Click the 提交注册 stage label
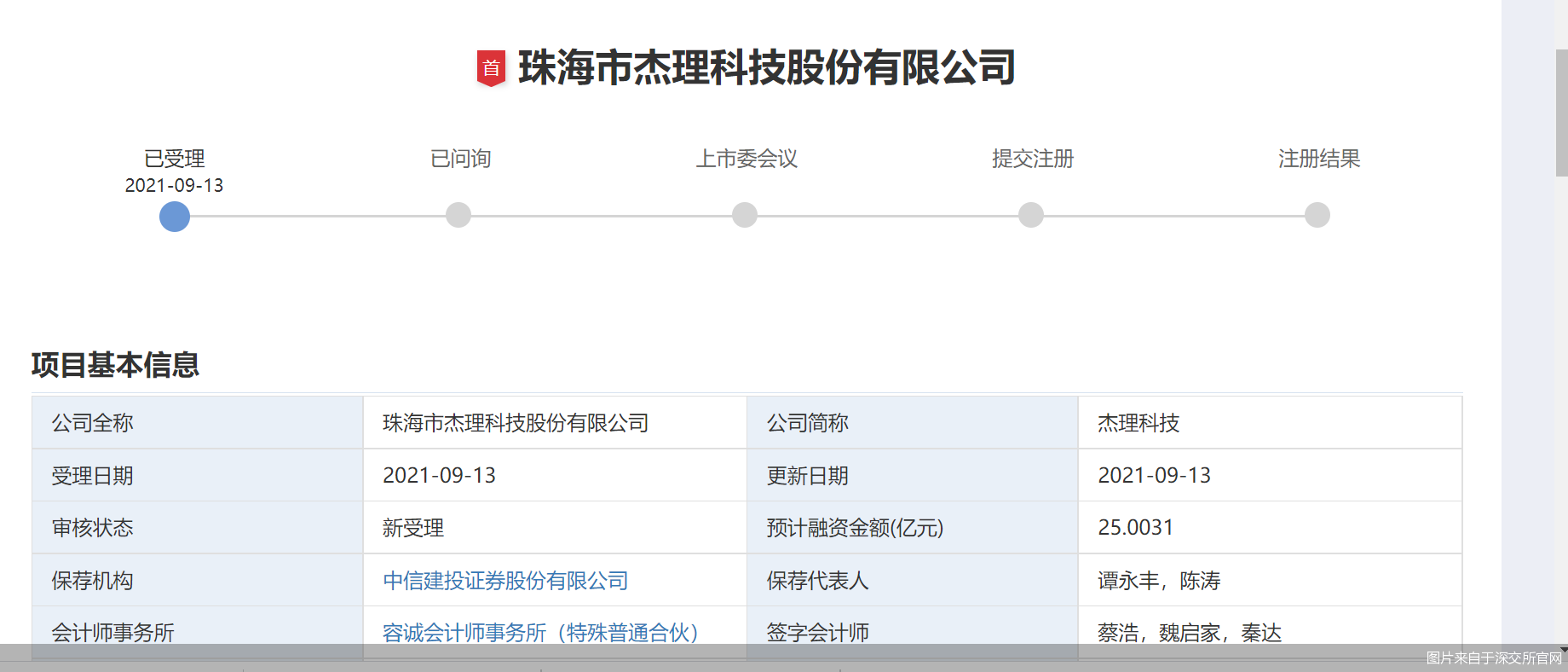The image size is (1568, 672). click(x=1033, y=159)
